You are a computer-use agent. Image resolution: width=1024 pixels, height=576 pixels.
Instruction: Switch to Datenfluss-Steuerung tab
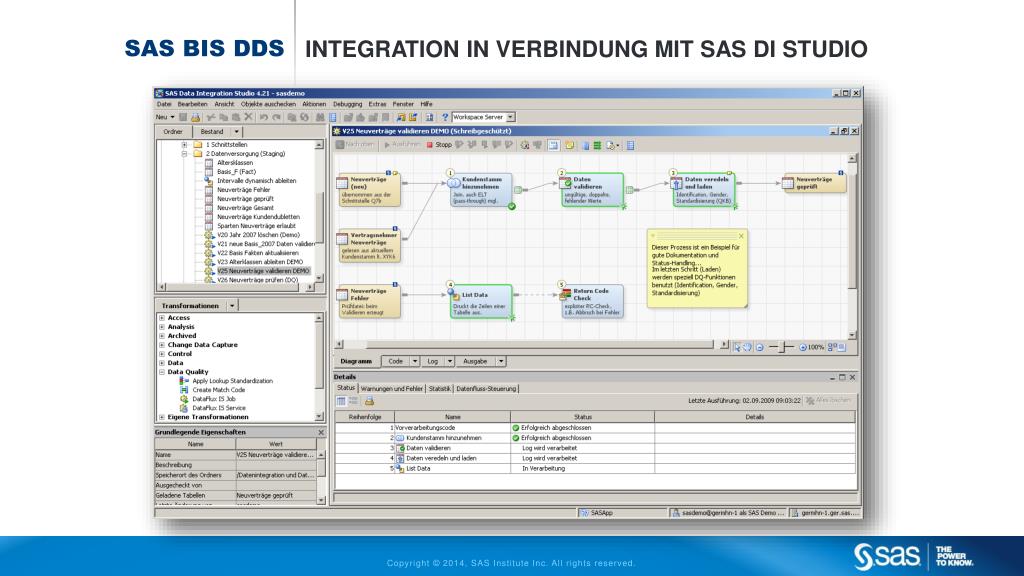(486, 389)
